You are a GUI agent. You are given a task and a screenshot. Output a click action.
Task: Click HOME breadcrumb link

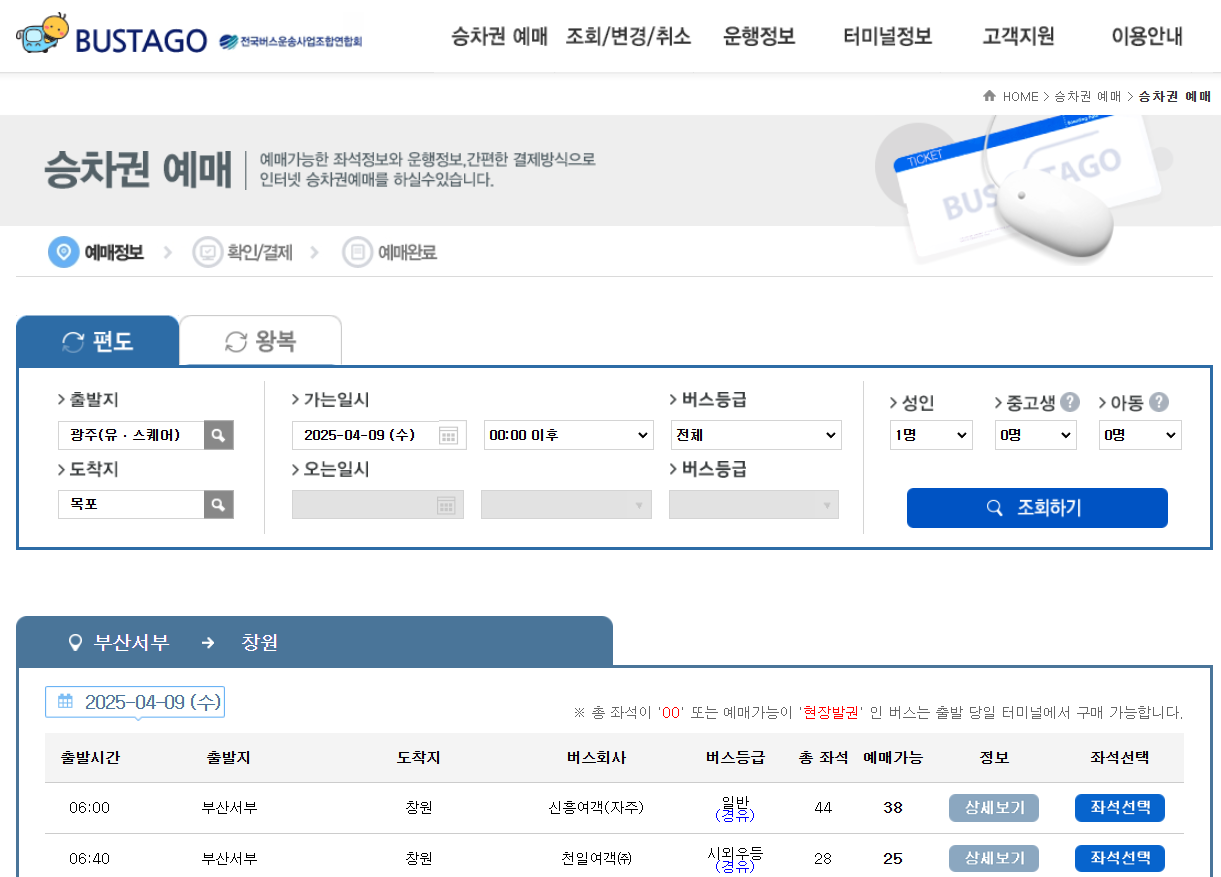point(1021,97)
